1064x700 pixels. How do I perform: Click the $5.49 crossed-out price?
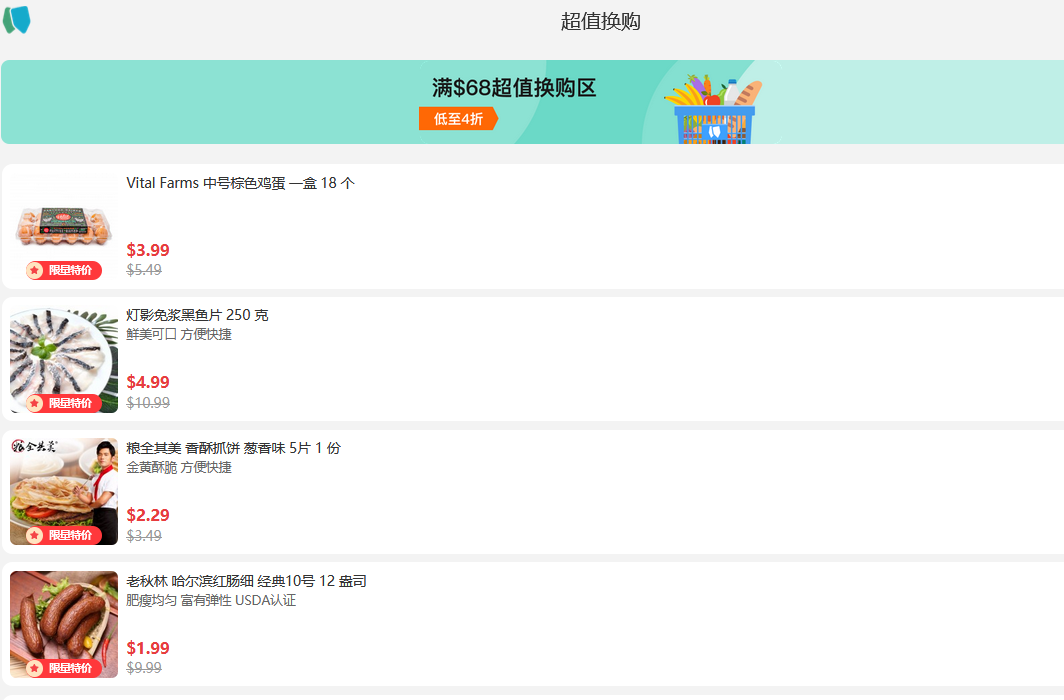pos(144,270)
